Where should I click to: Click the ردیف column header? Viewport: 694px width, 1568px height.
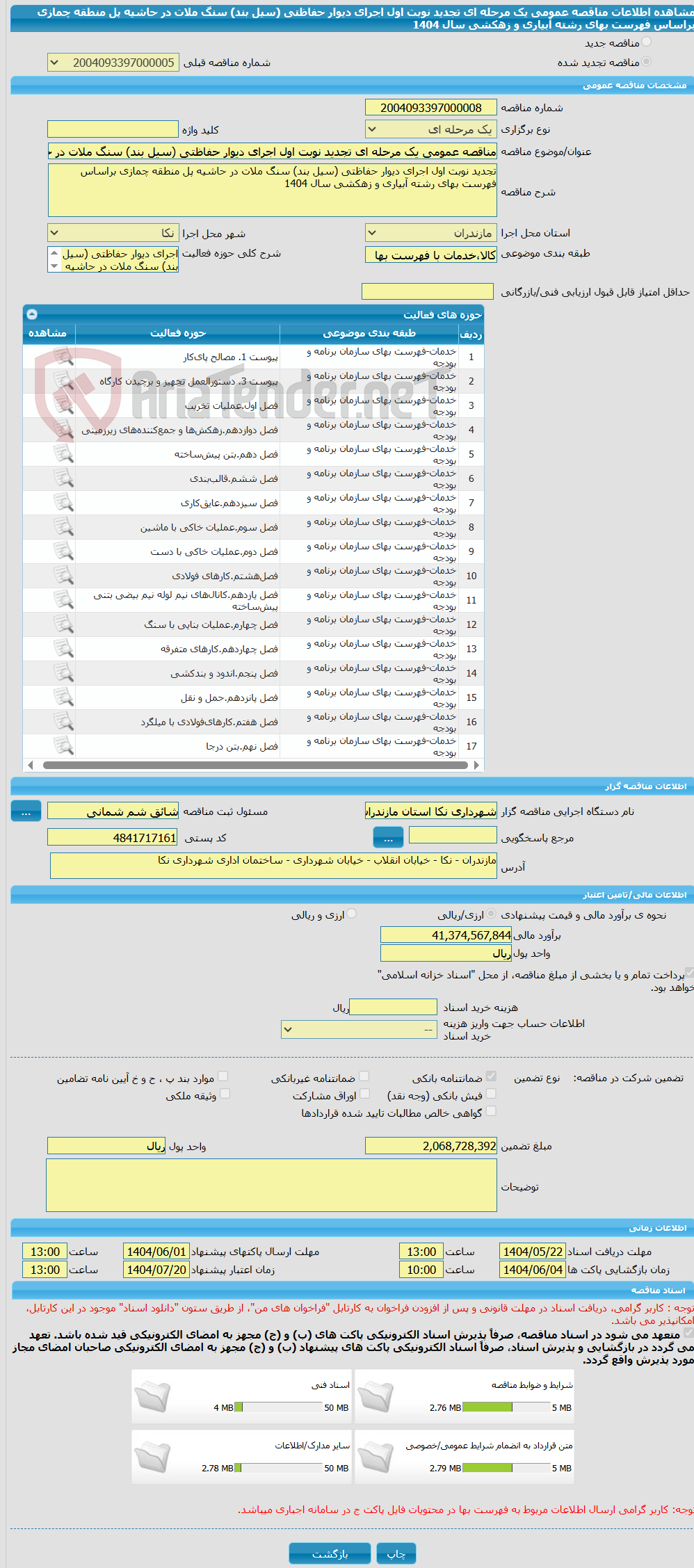pyautogui.click(x=471, y=334)
